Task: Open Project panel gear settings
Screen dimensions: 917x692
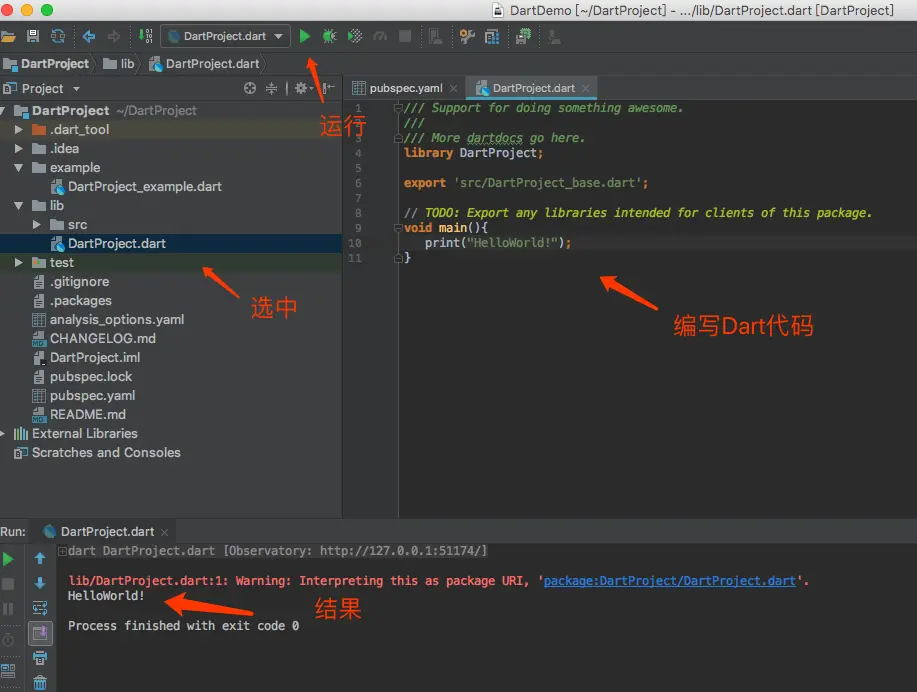Action: 303,88
